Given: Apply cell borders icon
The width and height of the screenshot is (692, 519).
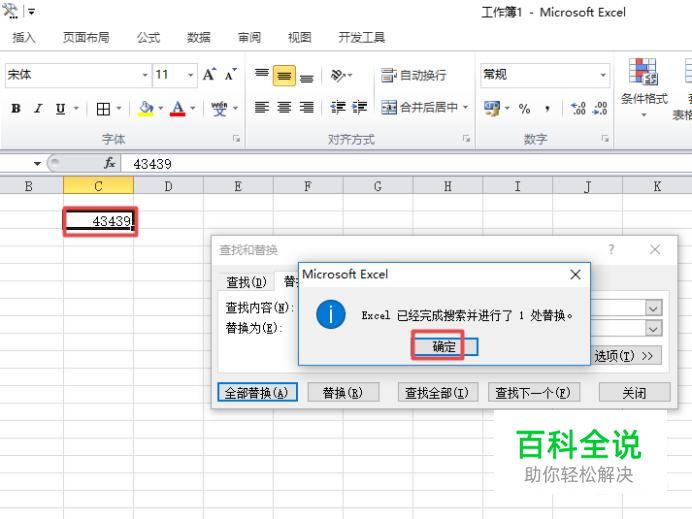Looking at the screenshot, I should [x=103, y=108].
